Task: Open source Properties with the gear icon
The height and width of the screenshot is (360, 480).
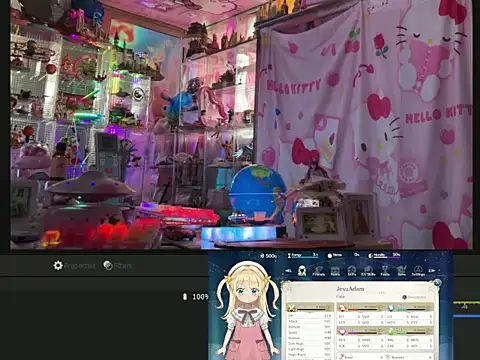Action: click(x=74, y=266)
